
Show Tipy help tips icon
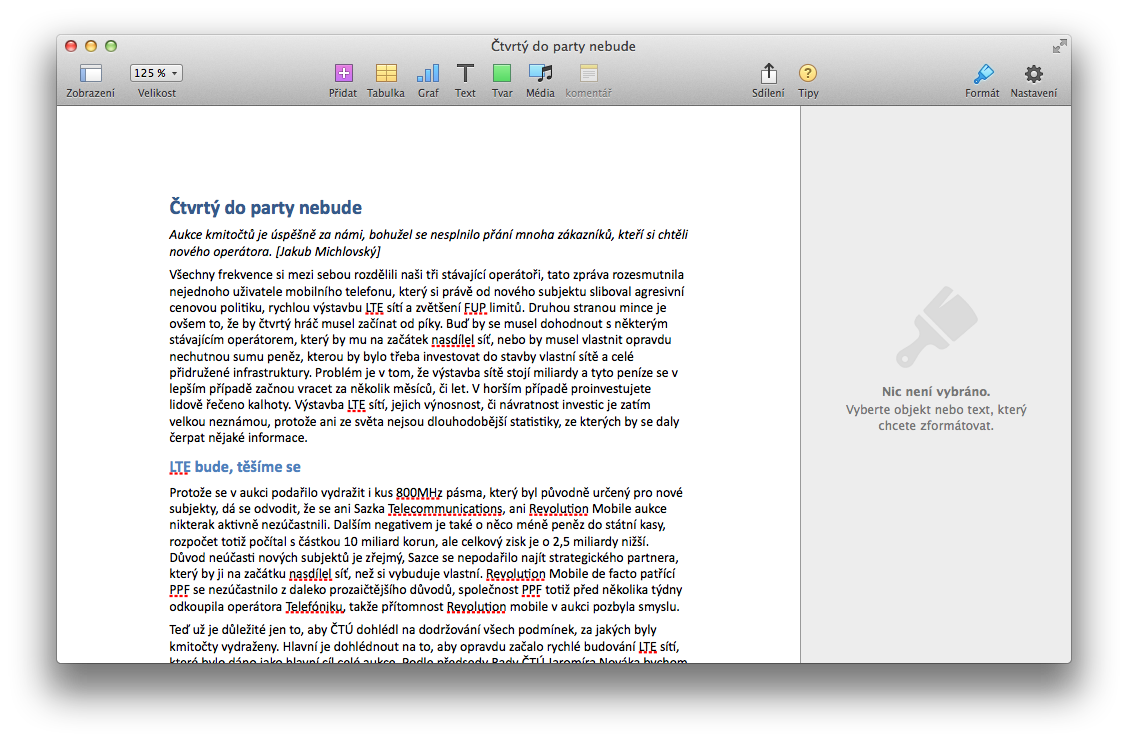[808, 73]
